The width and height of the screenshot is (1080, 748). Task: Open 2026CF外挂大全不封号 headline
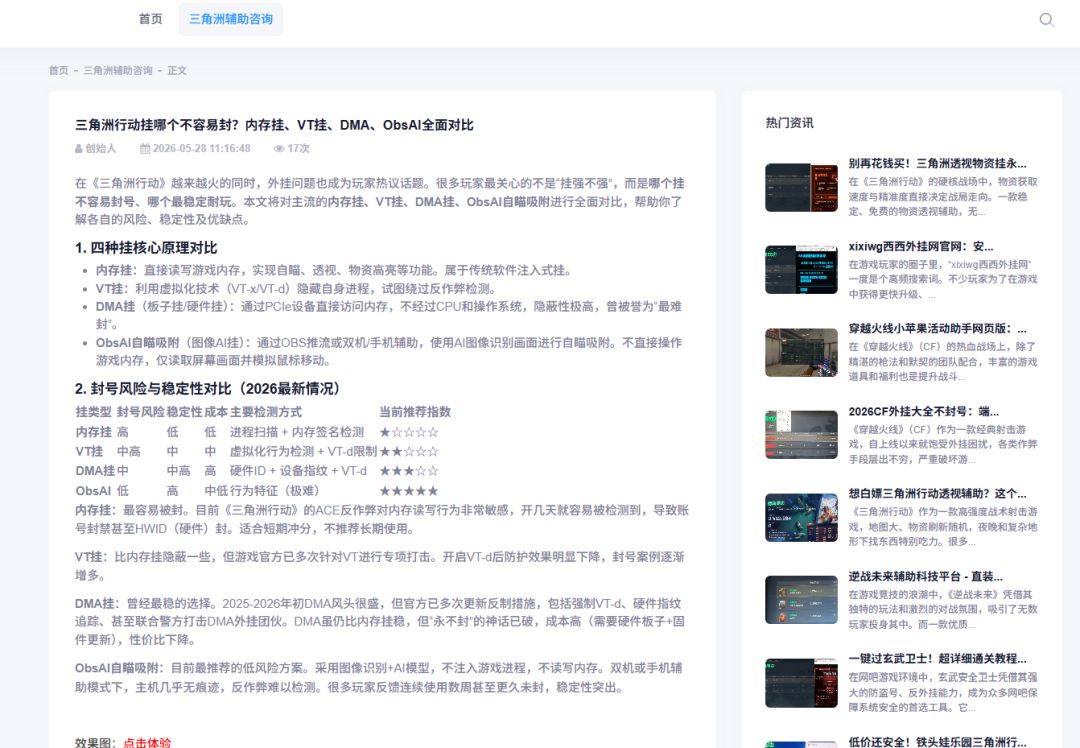point(924,412)
